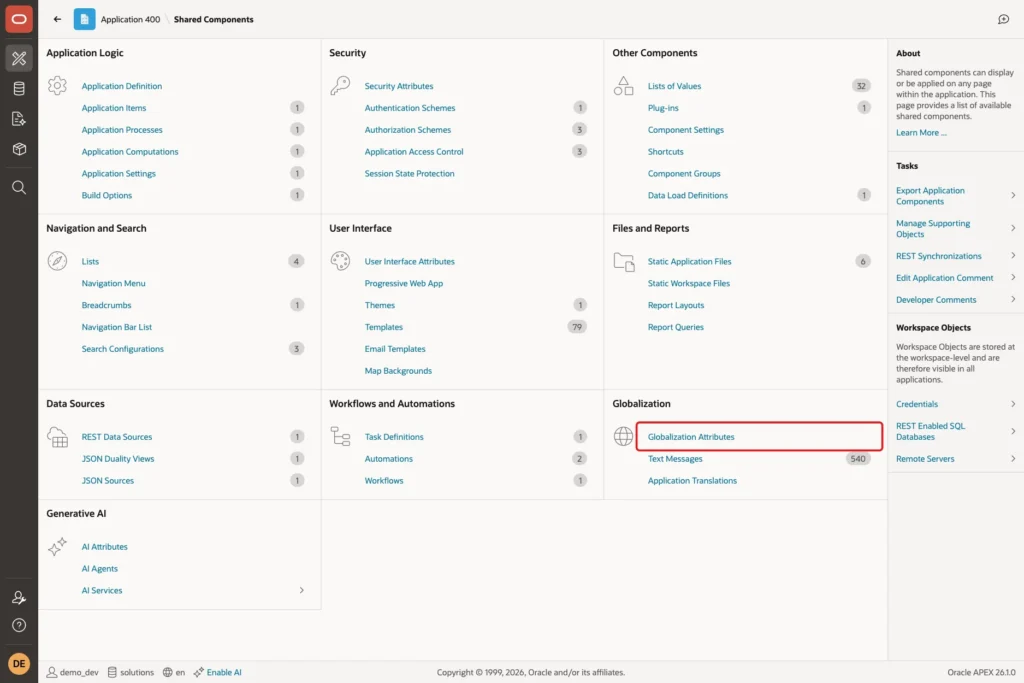The image size is (1024, 683).
Task: Click the 79 count badge for Templates
Action: click(x=577, y=326)
